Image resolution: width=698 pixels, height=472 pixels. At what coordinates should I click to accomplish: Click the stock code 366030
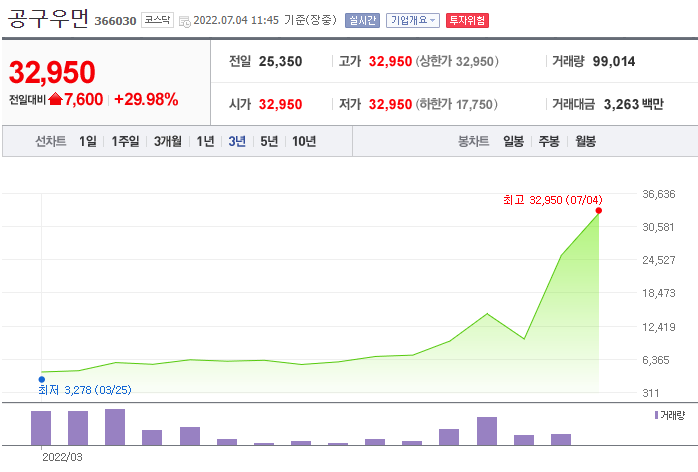point(115,21)
